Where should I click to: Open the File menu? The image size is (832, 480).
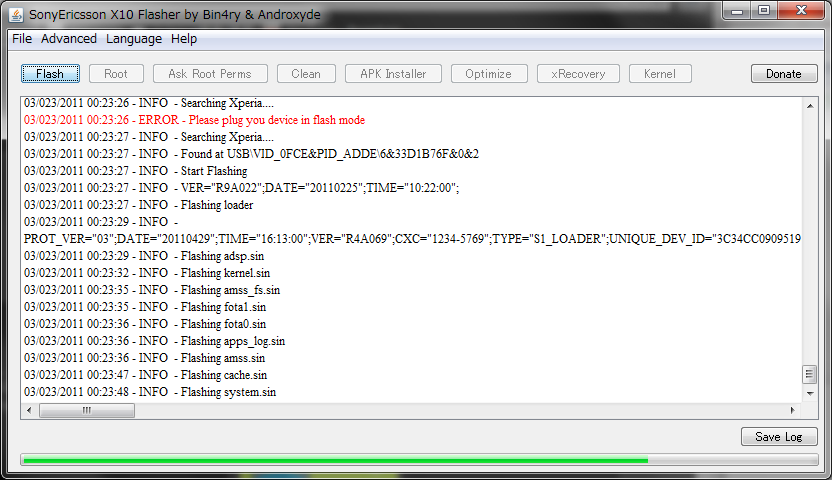[22, 39]
